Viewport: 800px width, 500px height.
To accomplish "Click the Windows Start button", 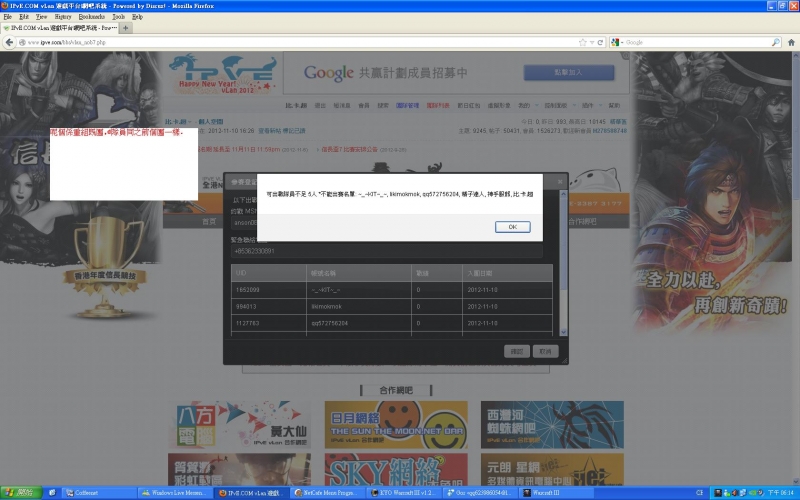I will coord(21,493).
